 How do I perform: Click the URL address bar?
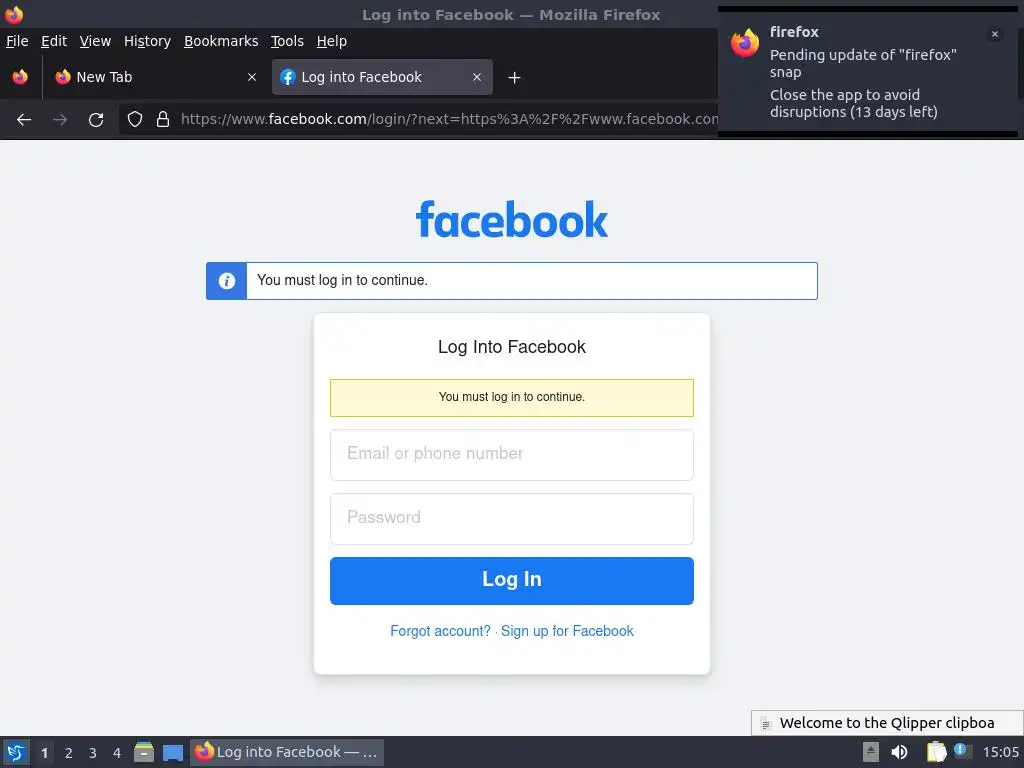pyautogui.click(x=449, y=120)
